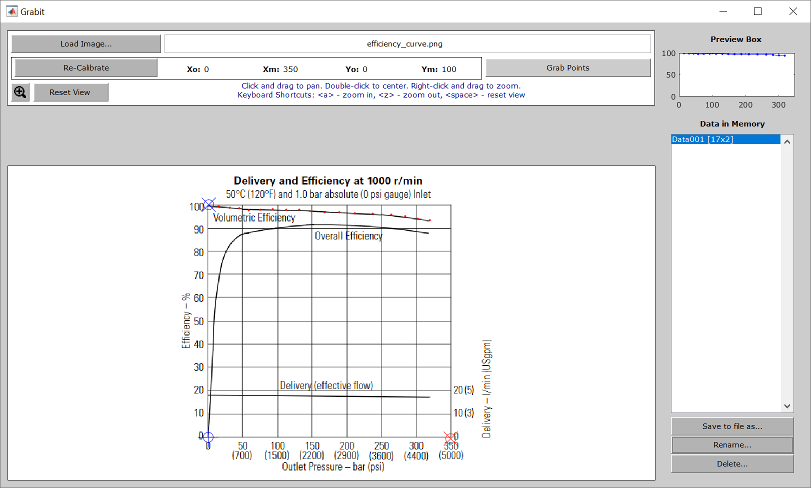Click the Preview Box plot
The image size is (811, 488).
pos(737,74)
